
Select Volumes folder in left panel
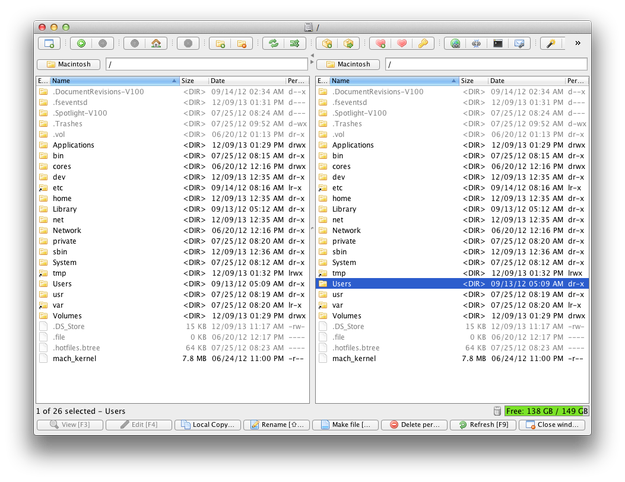(x=173, y=316)
